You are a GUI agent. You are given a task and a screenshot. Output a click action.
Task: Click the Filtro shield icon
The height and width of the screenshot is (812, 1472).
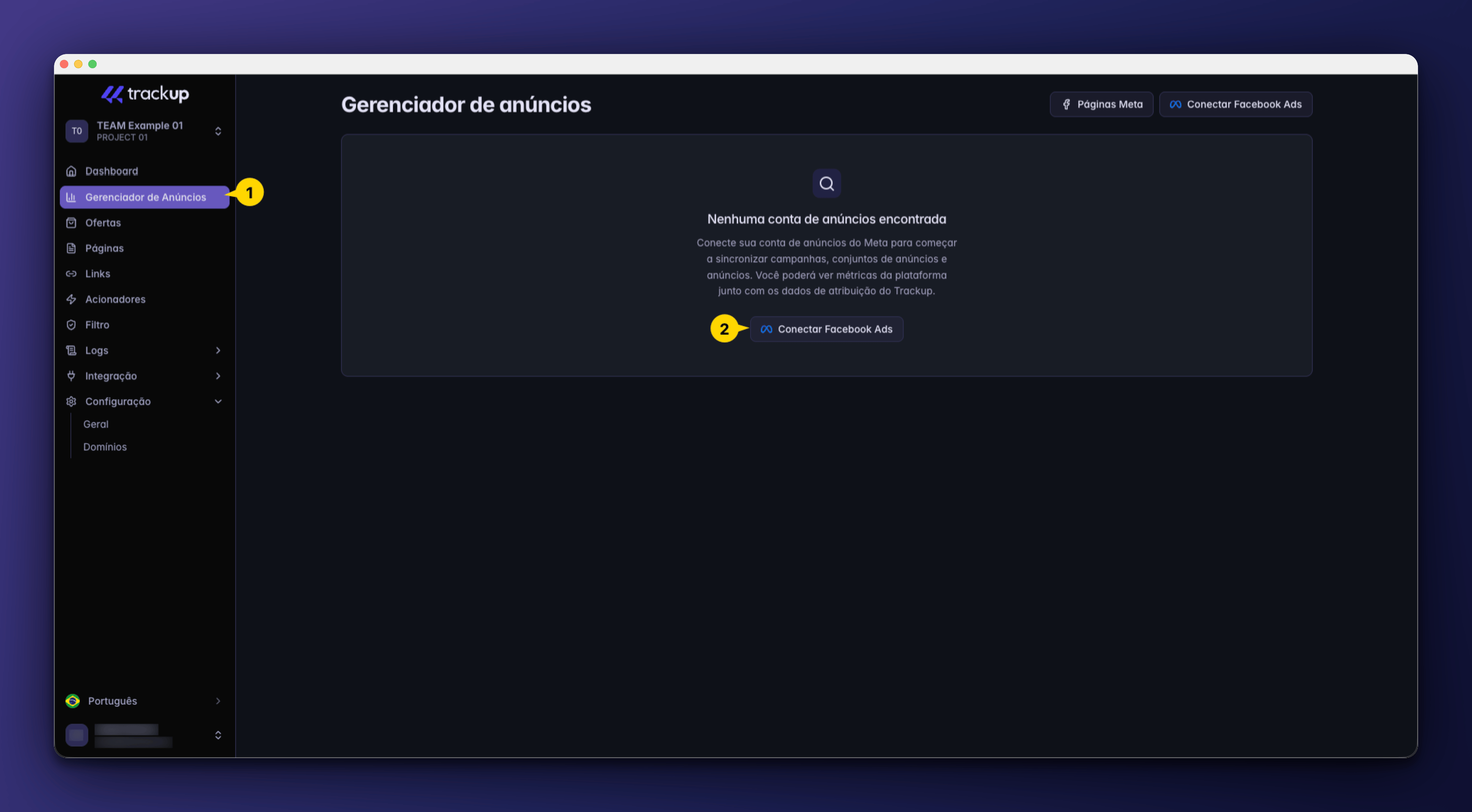pos(71,325)
